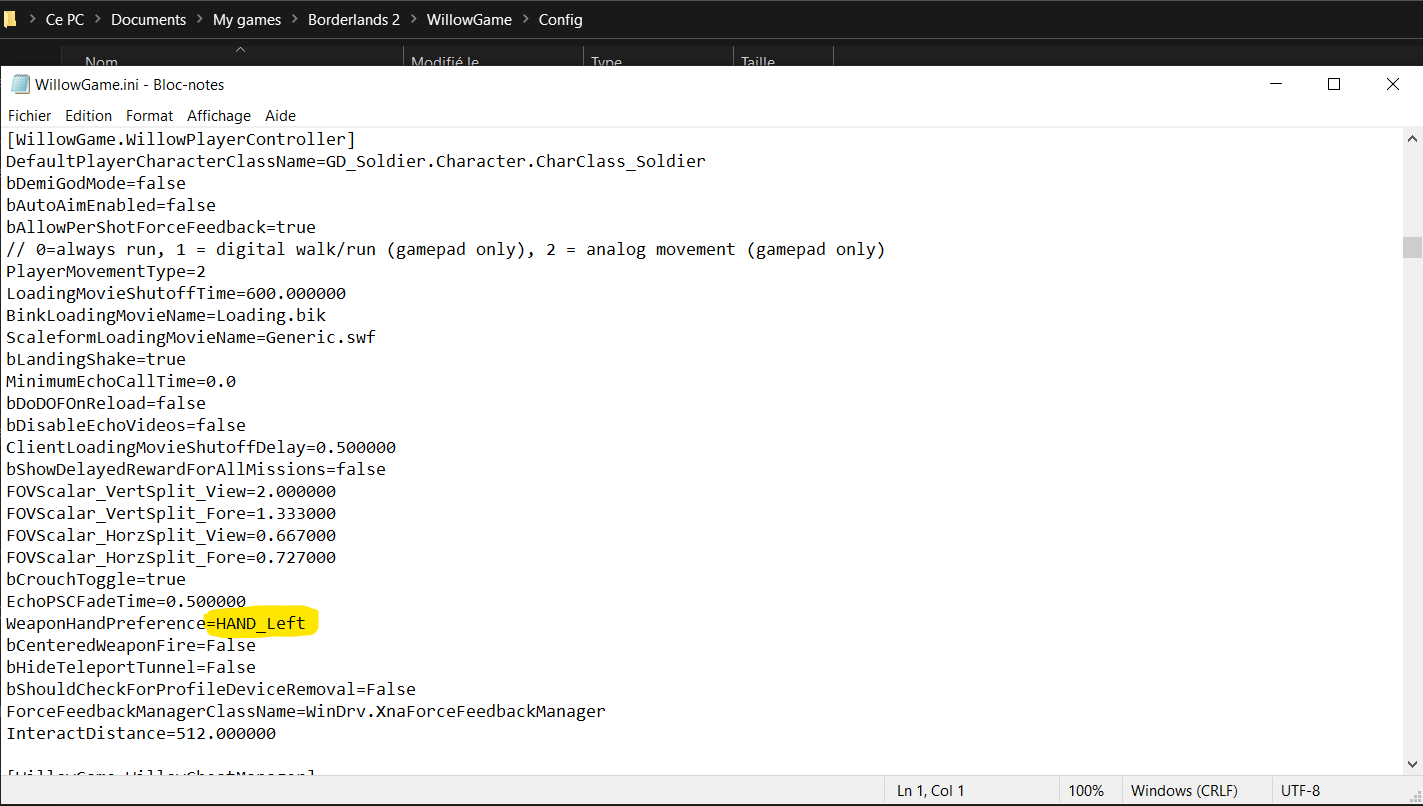Click the ScaleformLoadingMovieName=Generic.swf line
The width and height of the screenshot is (1423, 806).
(191, 337)
